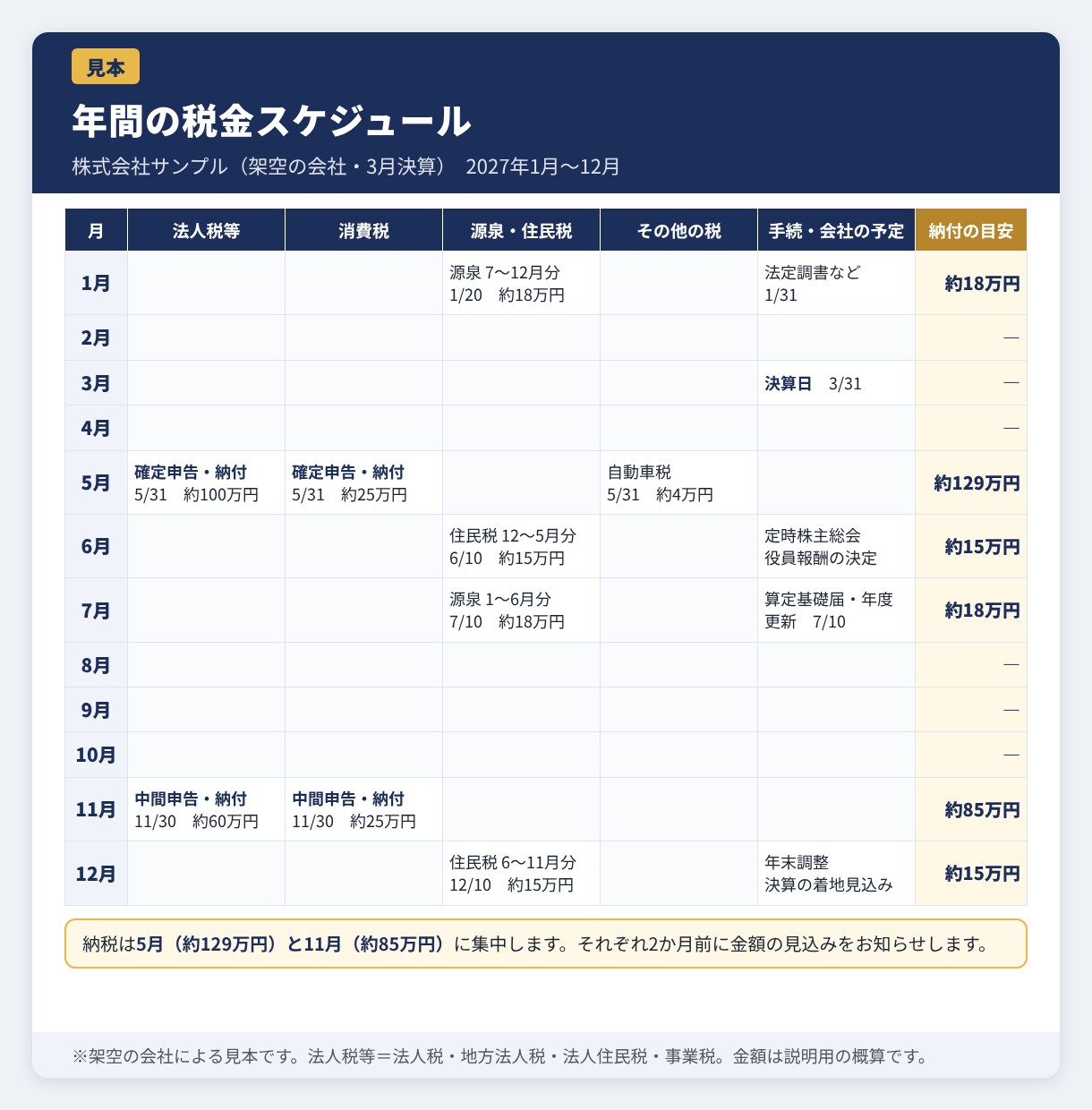Click the 納税は5月 summary note box
The width and height of the screenshot is (1092, 1110).
click(546, 943)
